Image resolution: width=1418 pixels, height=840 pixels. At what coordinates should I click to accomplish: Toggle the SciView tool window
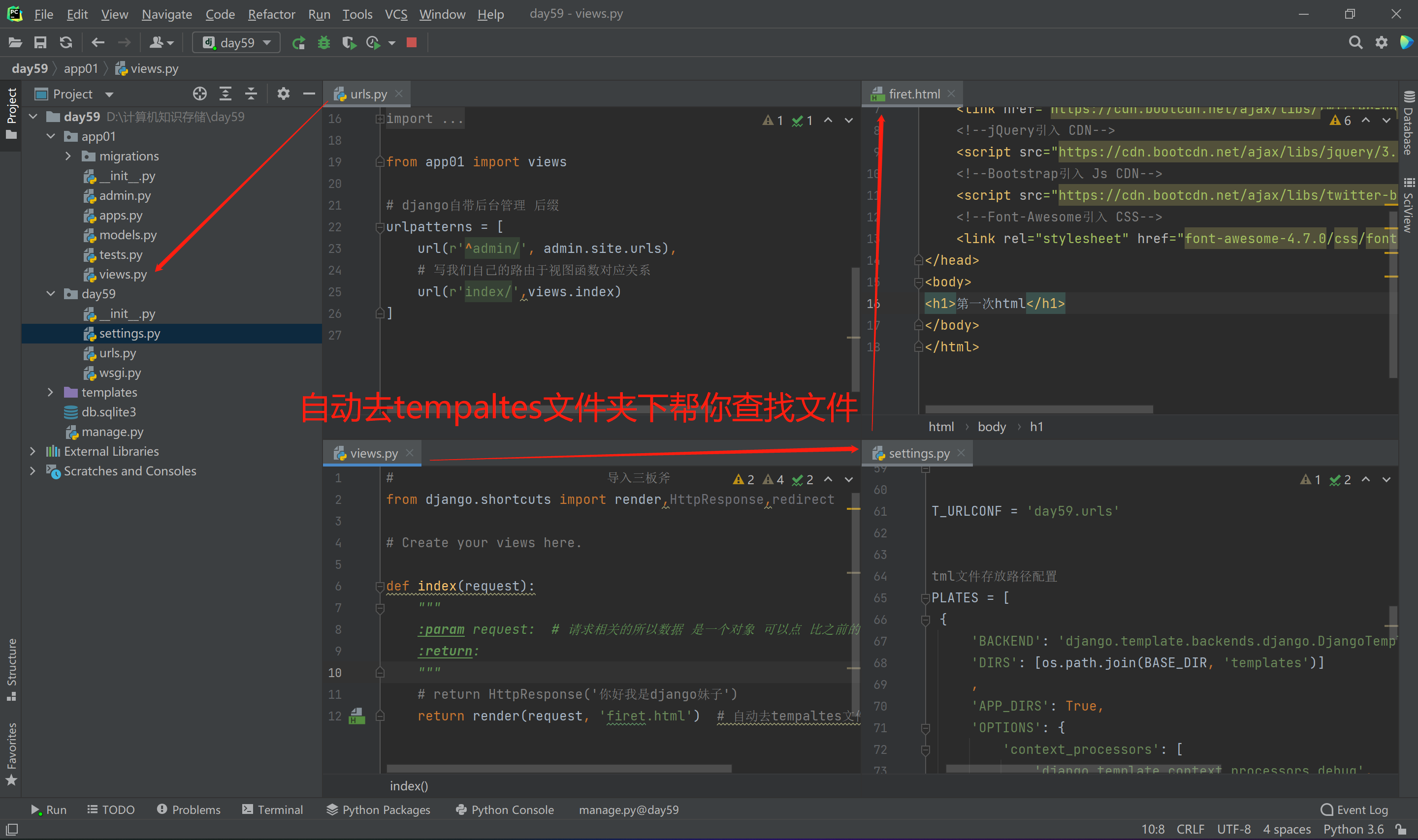(1409, 206)
